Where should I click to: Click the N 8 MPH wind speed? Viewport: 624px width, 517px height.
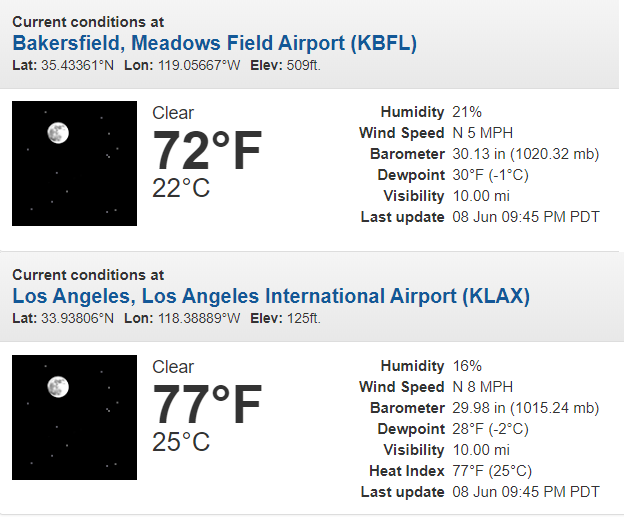(483, 387)
